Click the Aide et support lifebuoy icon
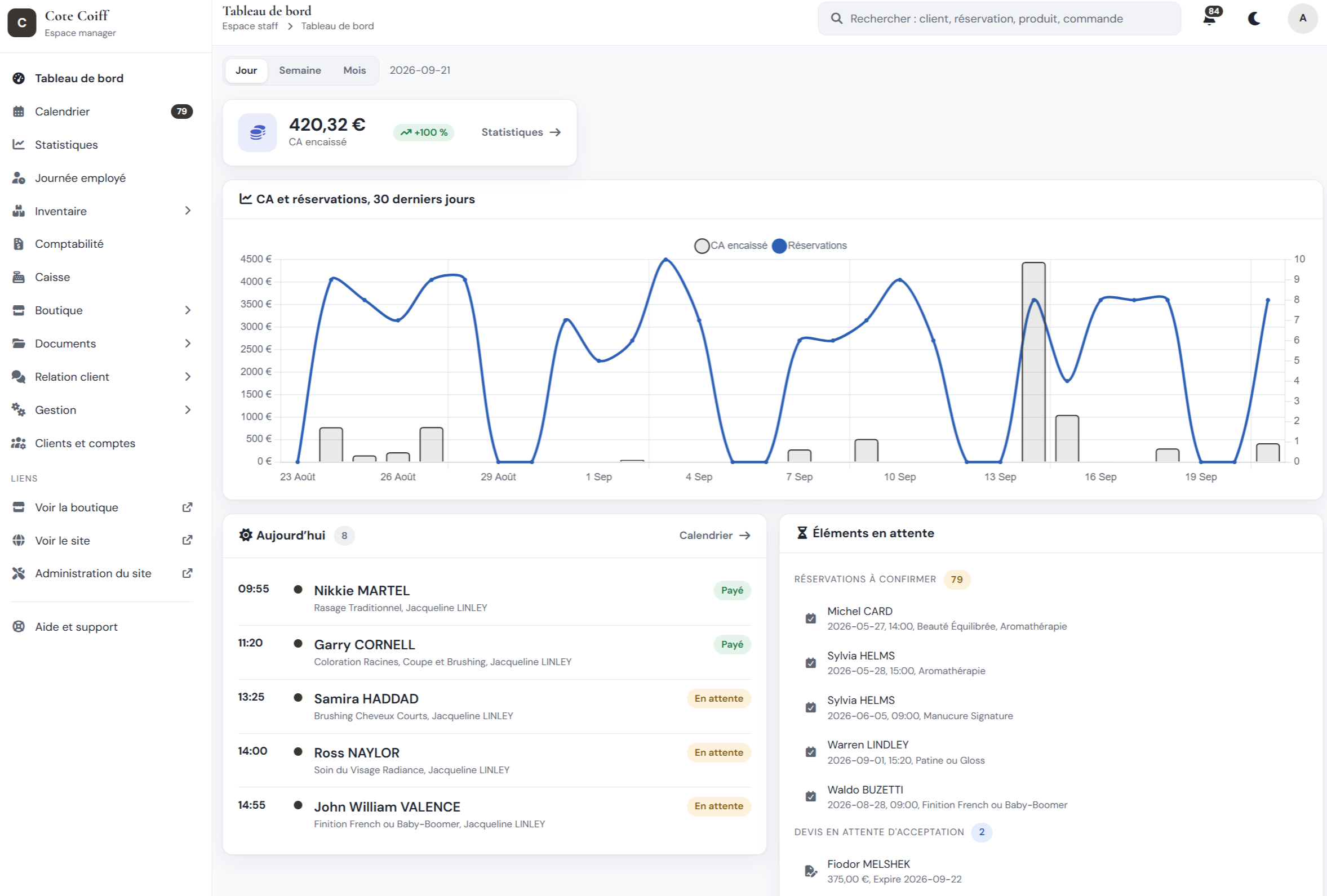The image size is (1327, 896). pos(19,627)
